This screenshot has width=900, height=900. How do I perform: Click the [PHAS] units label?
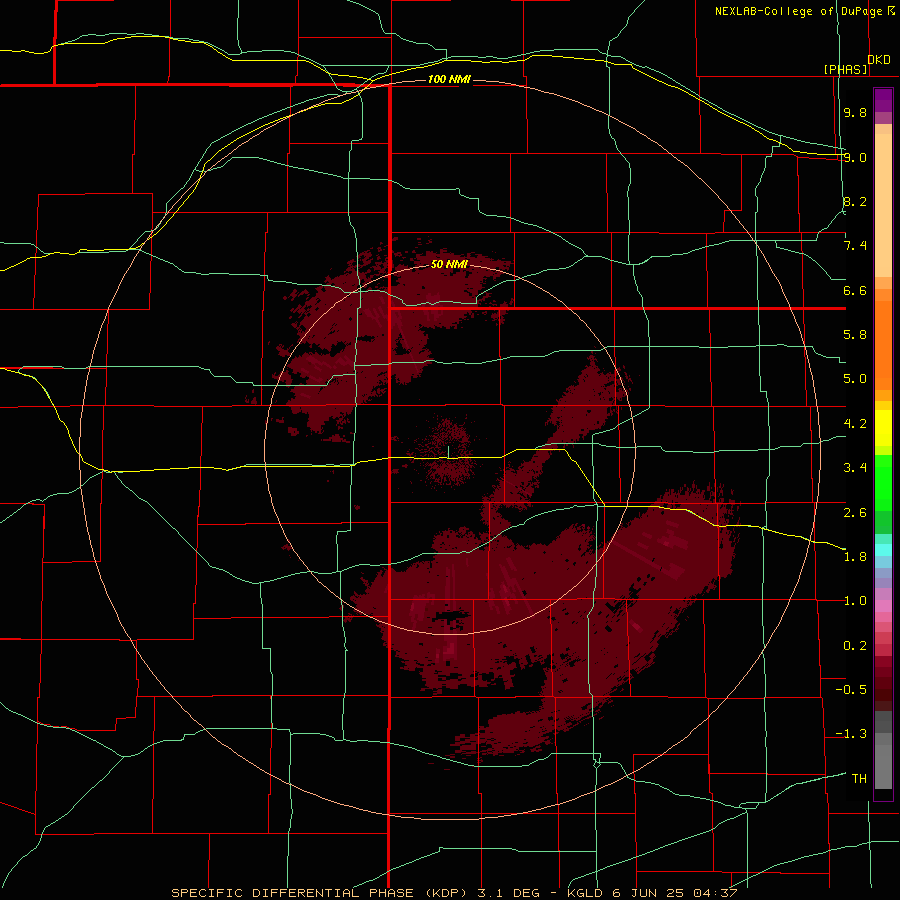click(x=845, y=69)
